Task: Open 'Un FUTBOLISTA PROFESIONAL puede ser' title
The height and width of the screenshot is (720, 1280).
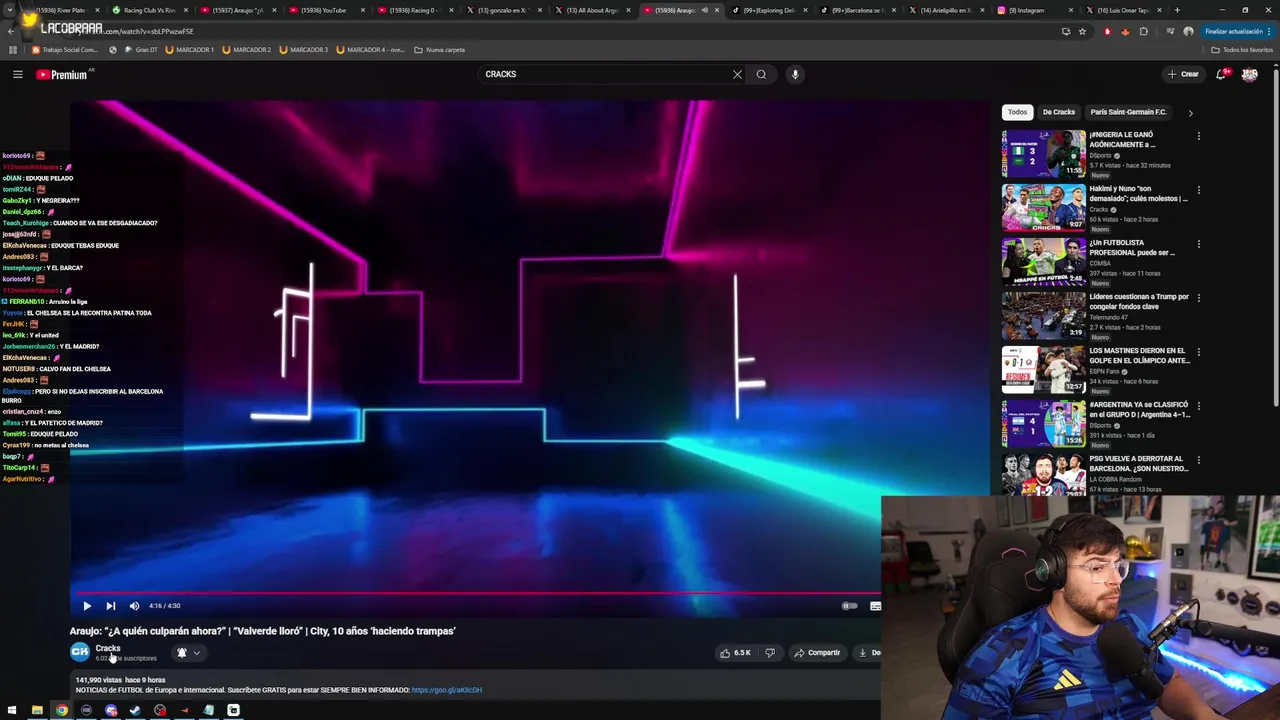Action: [x=1132, y=247]
